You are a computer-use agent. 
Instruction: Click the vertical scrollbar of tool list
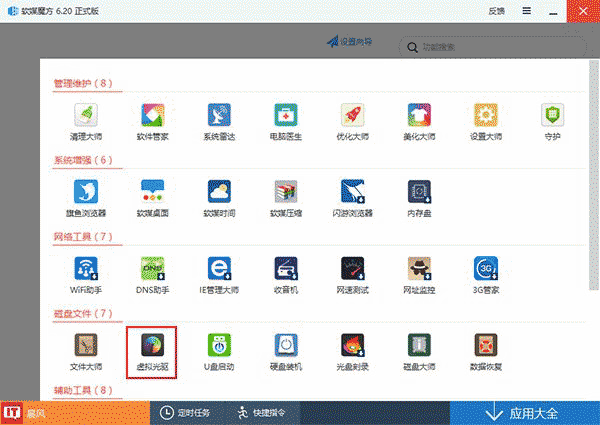(x=593, y=175)
